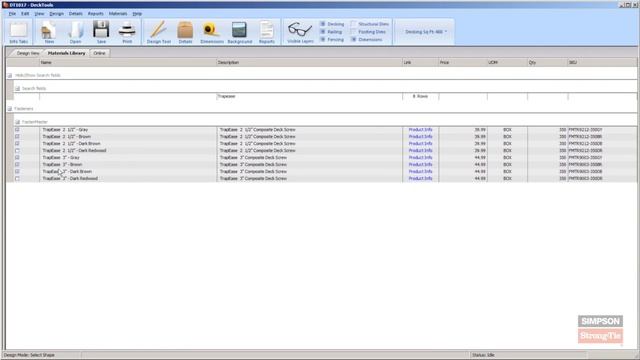Click the UOM column header
This screenshot has height=360, width=640.
coord(507,62)
